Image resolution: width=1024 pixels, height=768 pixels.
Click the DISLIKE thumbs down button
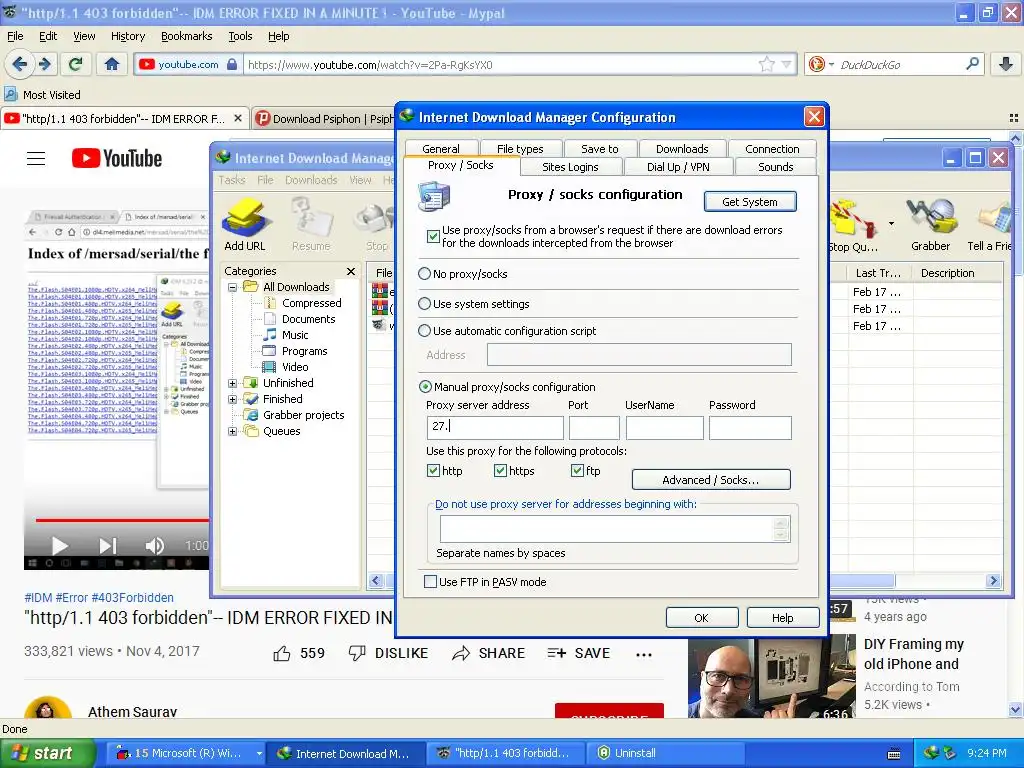click(x=388, y=653)
